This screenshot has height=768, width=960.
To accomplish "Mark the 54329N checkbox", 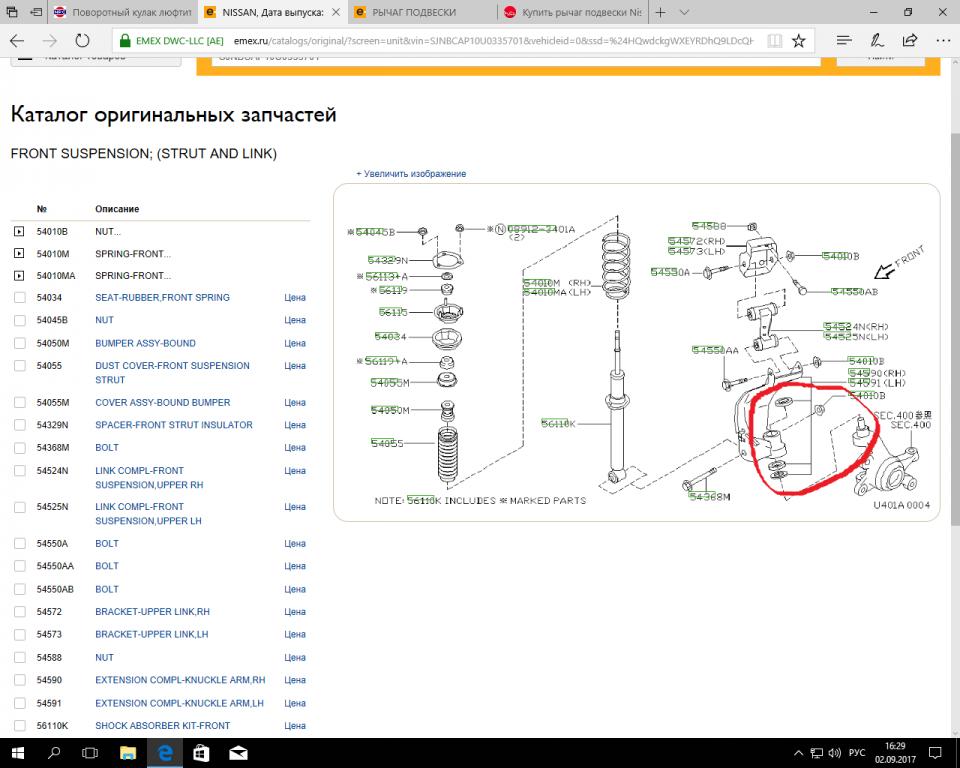I will coord(20,425).
